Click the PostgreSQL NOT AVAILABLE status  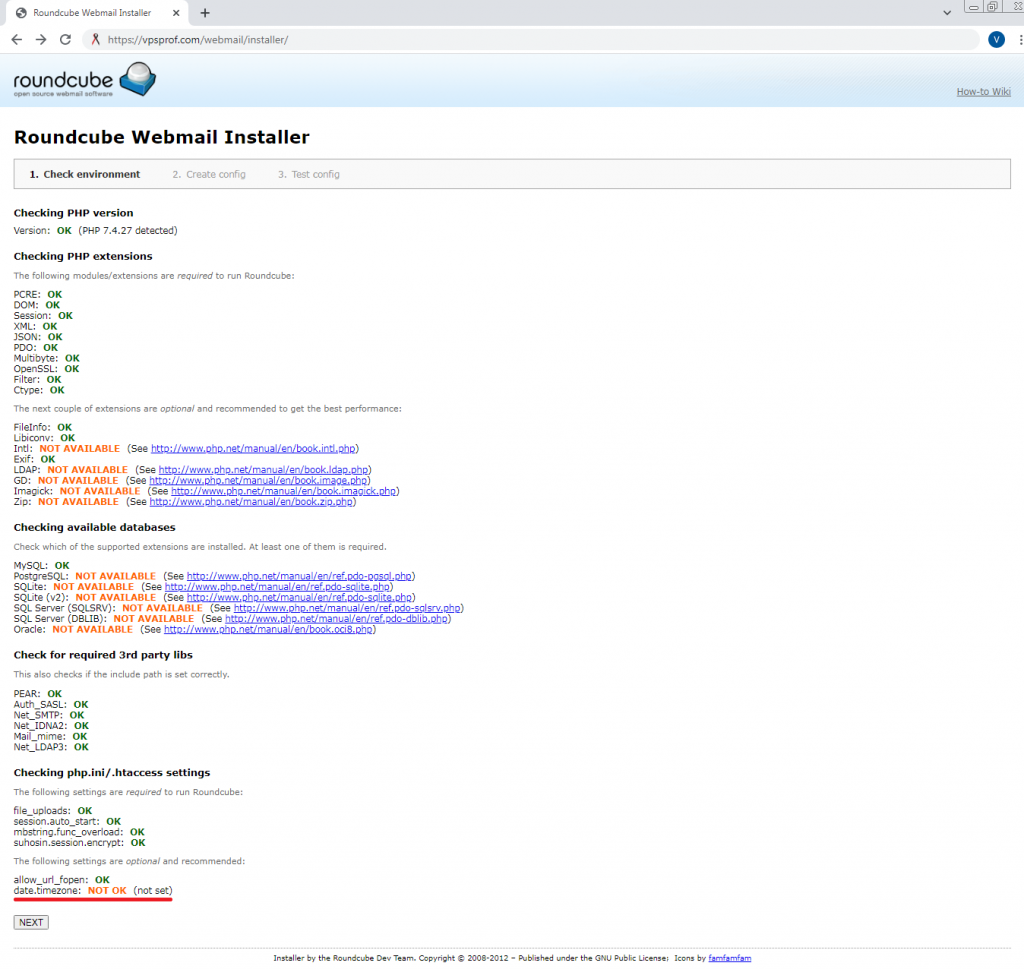pyautogui.click(x=116, y=577)
